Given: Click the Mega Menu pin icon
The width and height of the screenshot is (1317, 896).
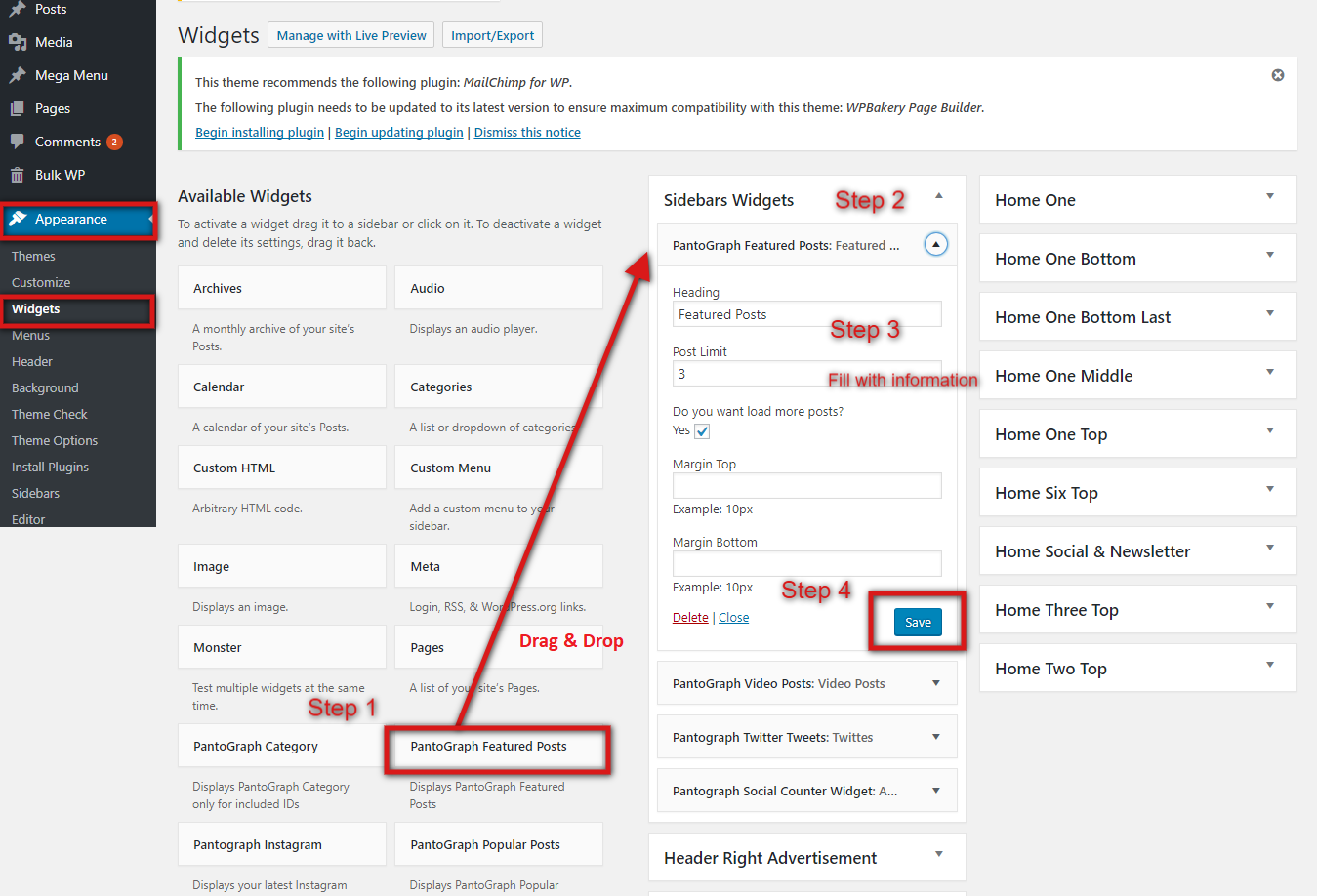Looking at the screenshot, I should click(18, 75).
